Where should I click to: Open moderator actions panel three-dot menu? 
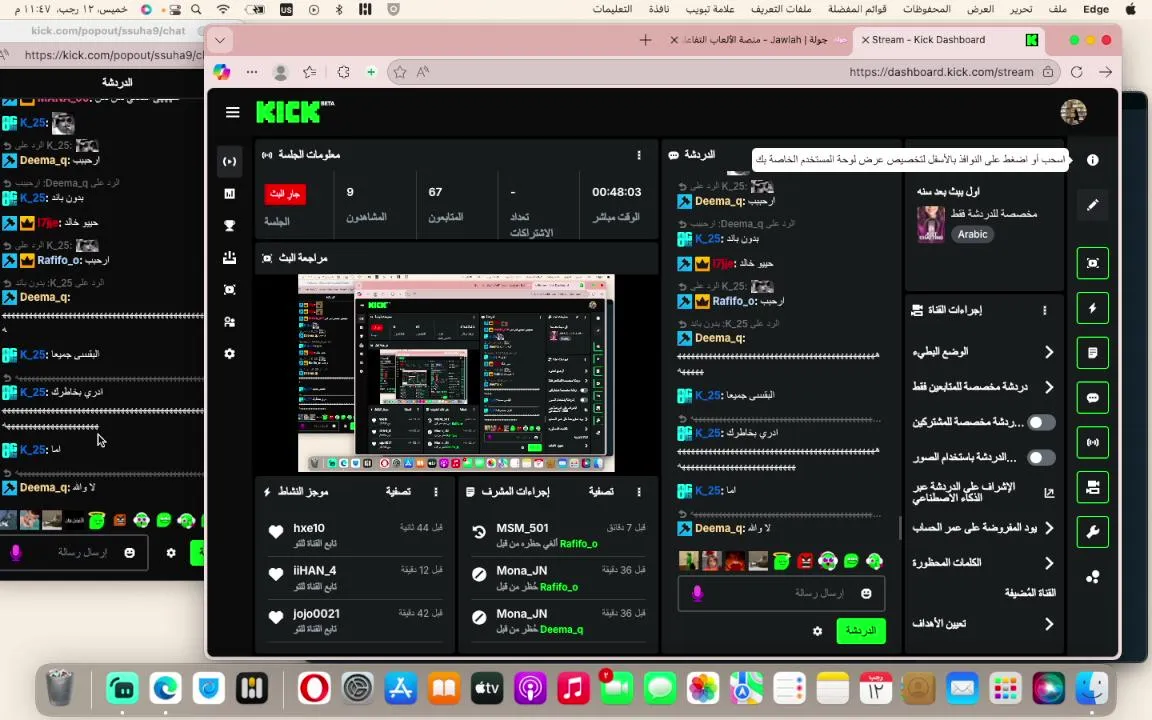pyautogui.click(x=638, y=492)
